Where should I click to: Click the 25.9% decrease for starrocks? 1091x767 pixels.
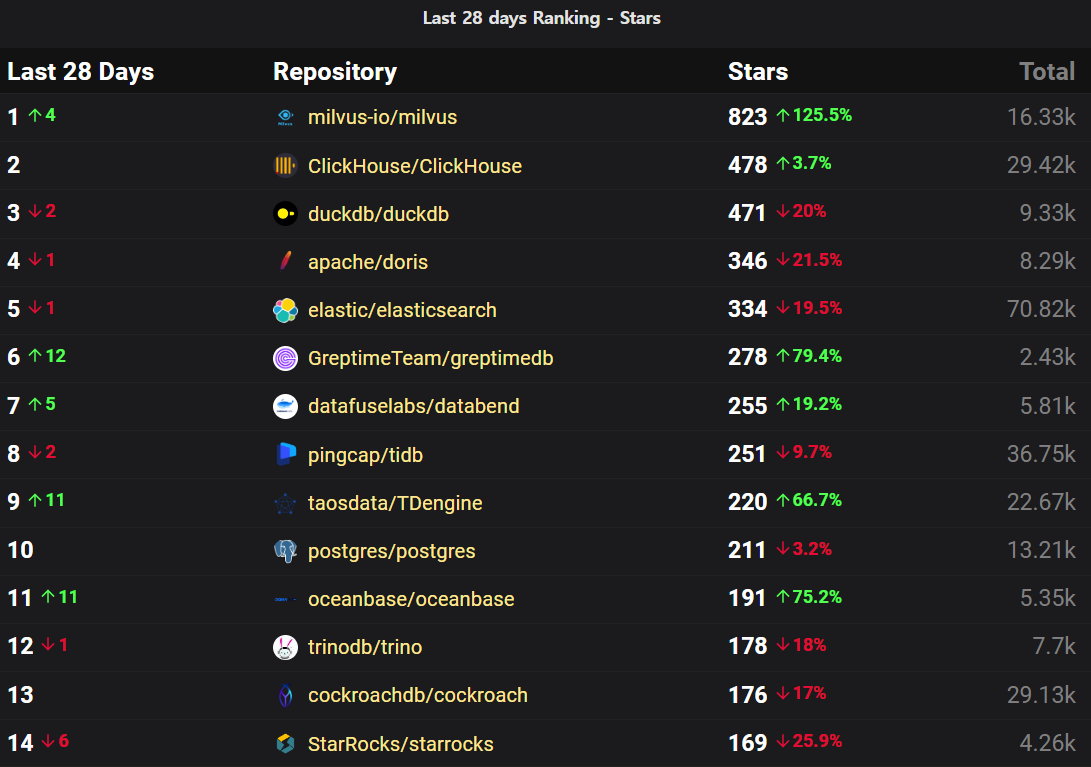pyautogui.click(x=809, y=741)
